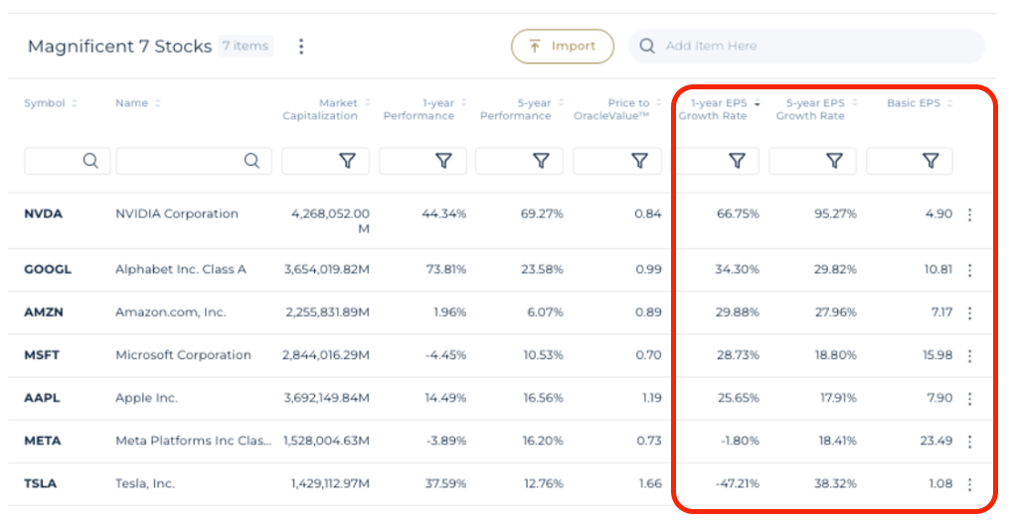Screen dimensions: 1015x523
Task: Click the Add Item Here search field
Action: point(810,46)
